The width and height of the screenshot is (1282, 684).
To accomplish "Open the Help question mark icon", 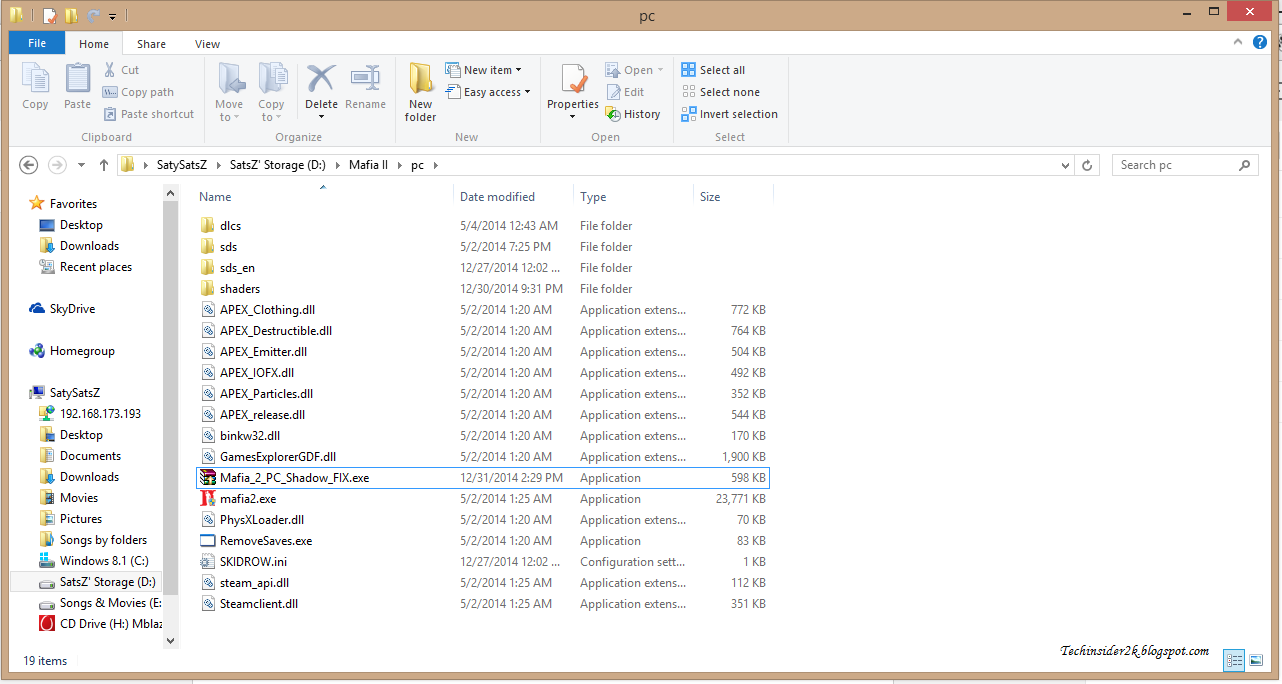I will tap(1260, 42).
